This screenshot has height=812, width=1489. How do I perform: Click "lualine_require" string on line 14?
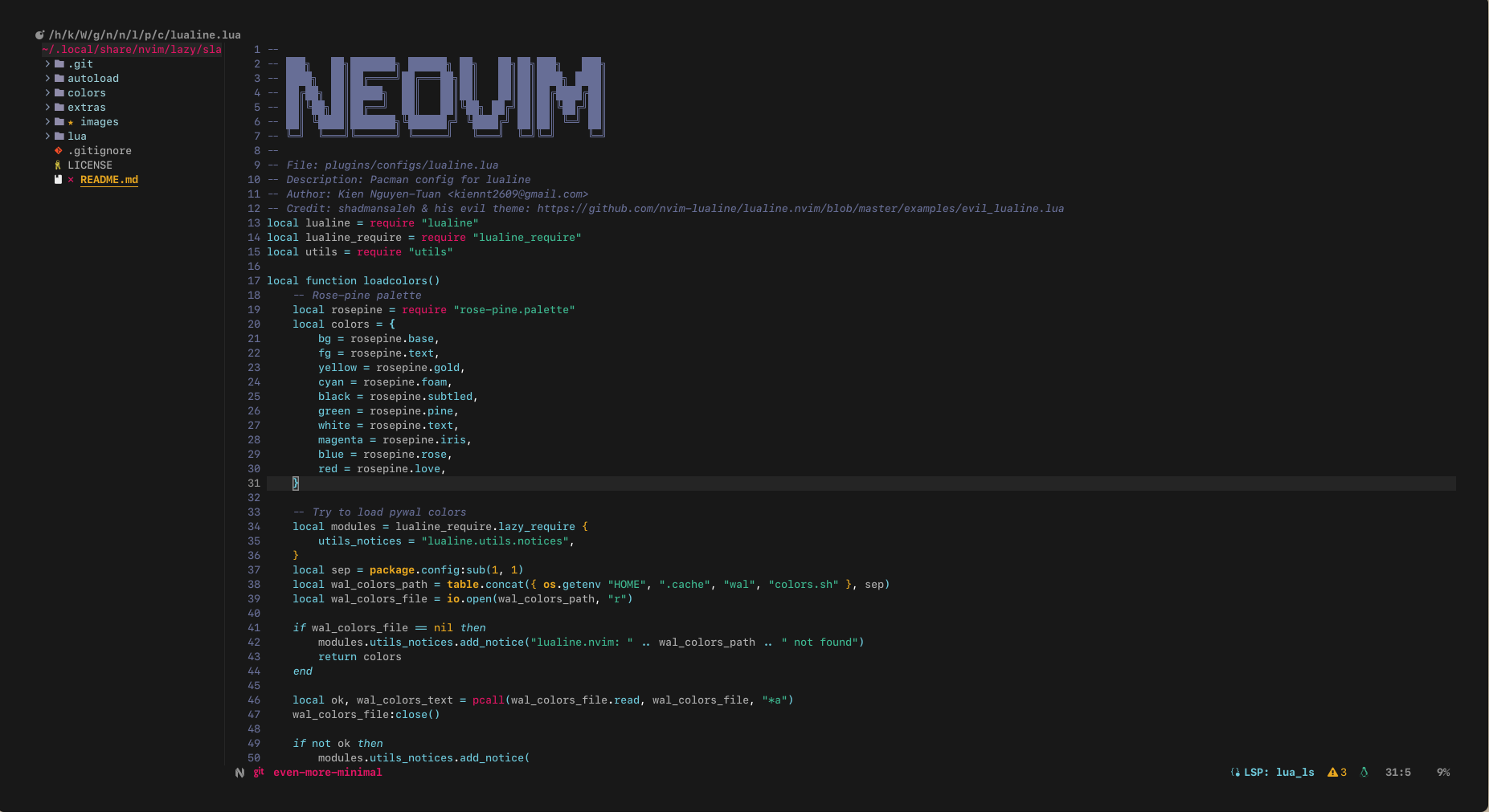click(527, 238)
